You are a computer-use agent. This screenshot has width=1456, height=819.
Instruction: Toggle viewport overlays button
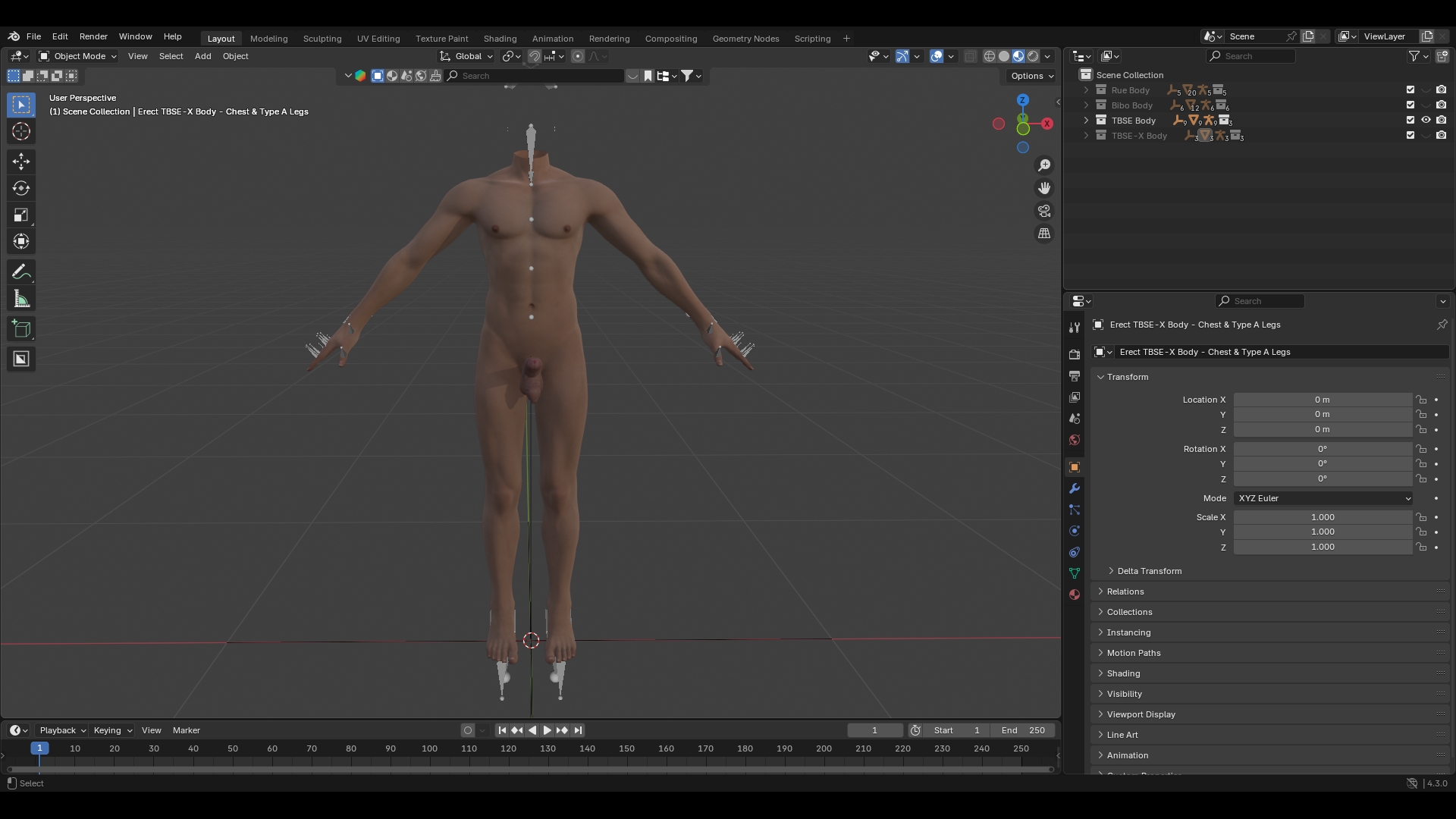click(937, 56)
